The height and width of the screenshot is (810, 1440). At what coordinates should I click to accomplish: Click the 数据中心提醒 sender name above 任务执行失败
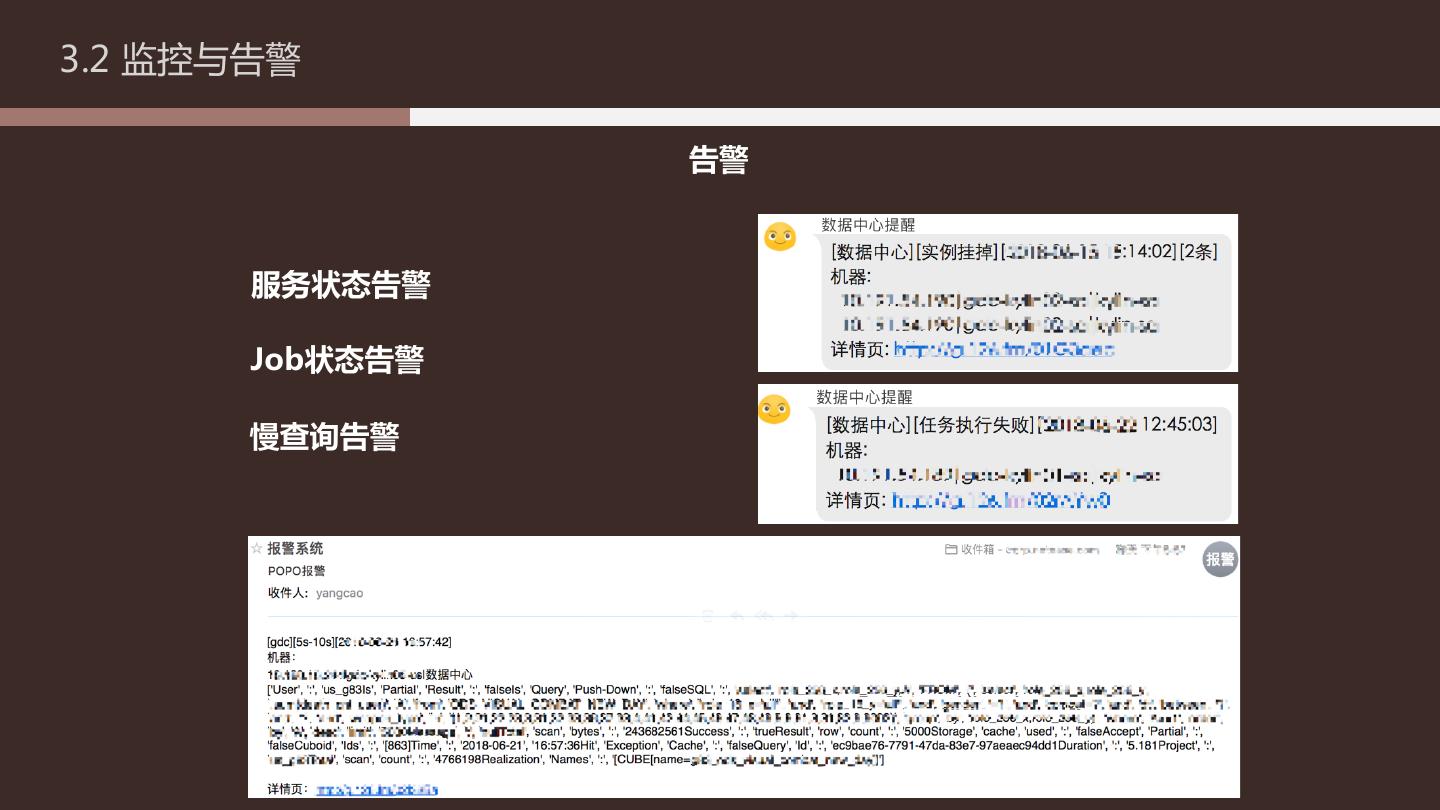[x=864, y=397]
